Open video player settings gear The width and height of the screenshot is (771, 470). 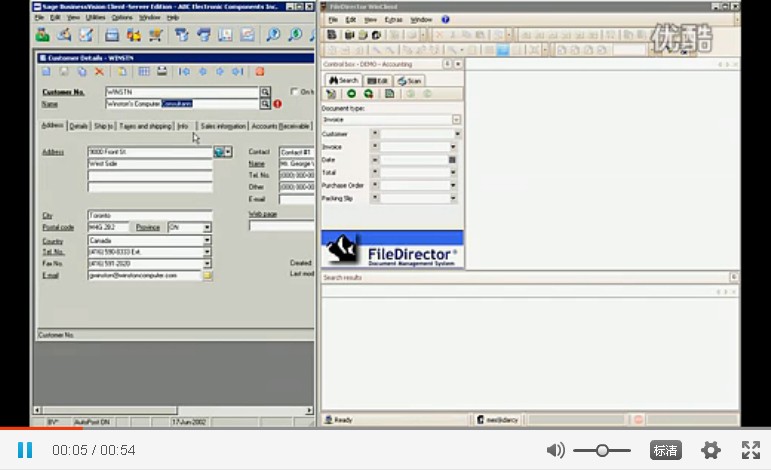point(711,450)
